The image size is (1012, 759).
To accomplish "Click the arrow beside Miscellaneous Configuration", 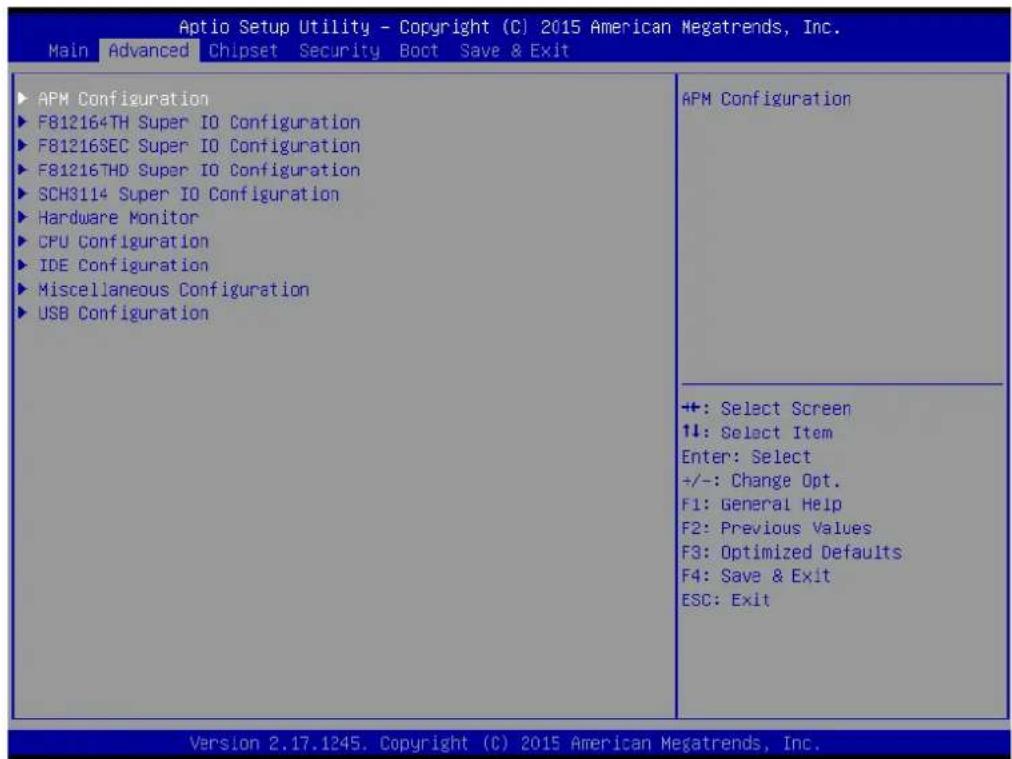I will pyautogui.click(x=23, y=289).
